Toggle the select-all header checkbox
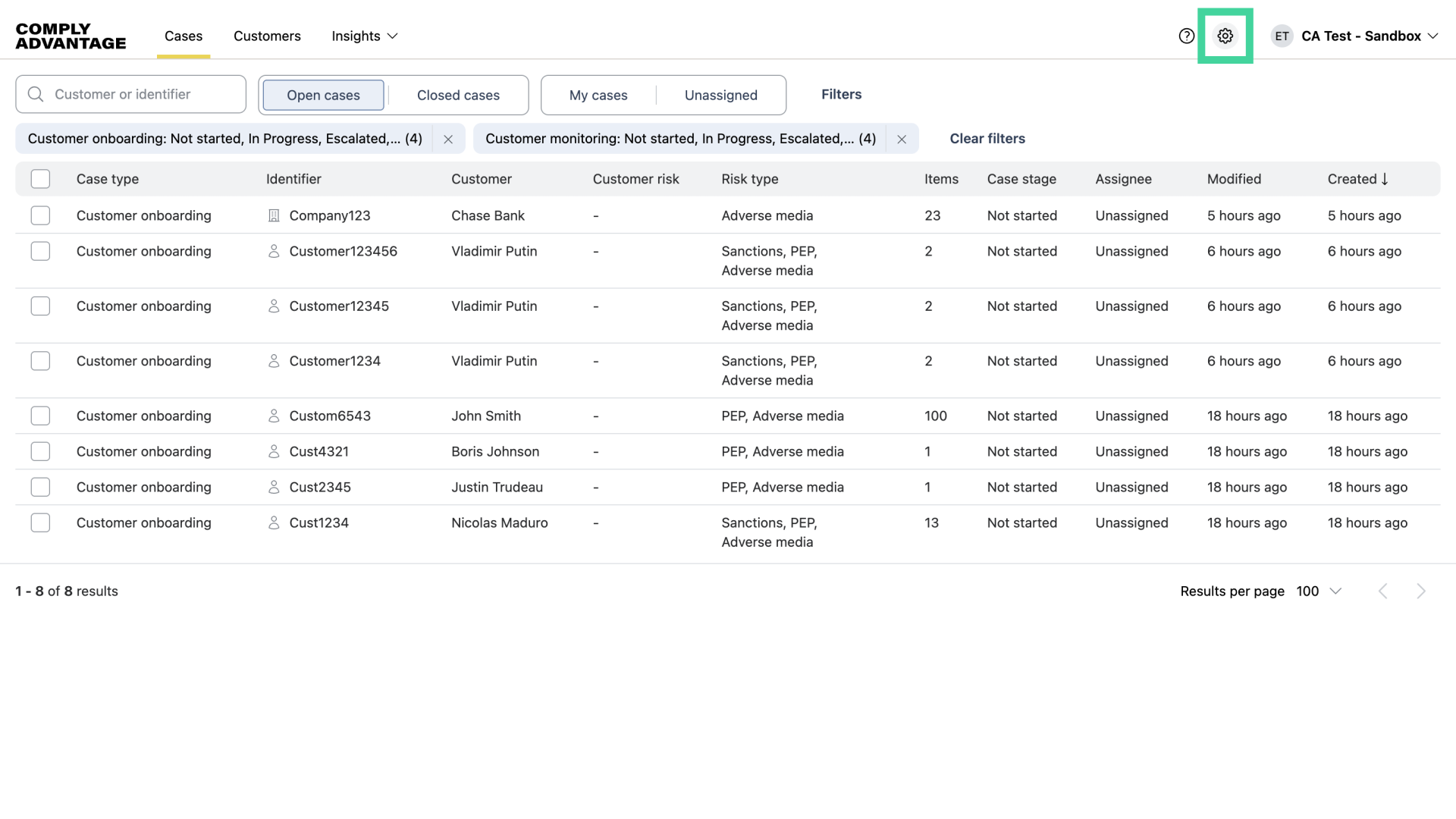 tap(40, 179)
